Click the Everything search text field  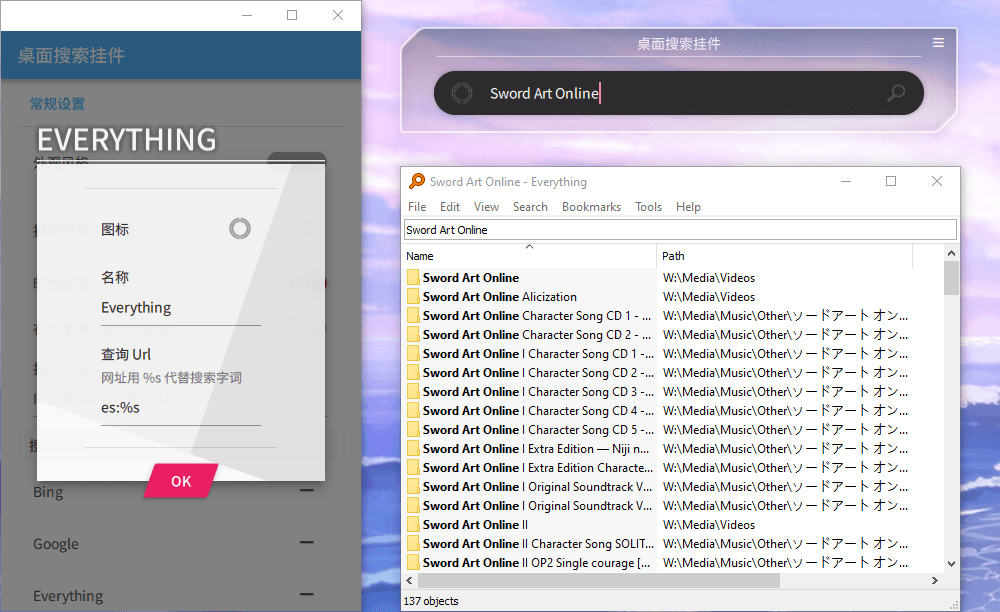680,230
